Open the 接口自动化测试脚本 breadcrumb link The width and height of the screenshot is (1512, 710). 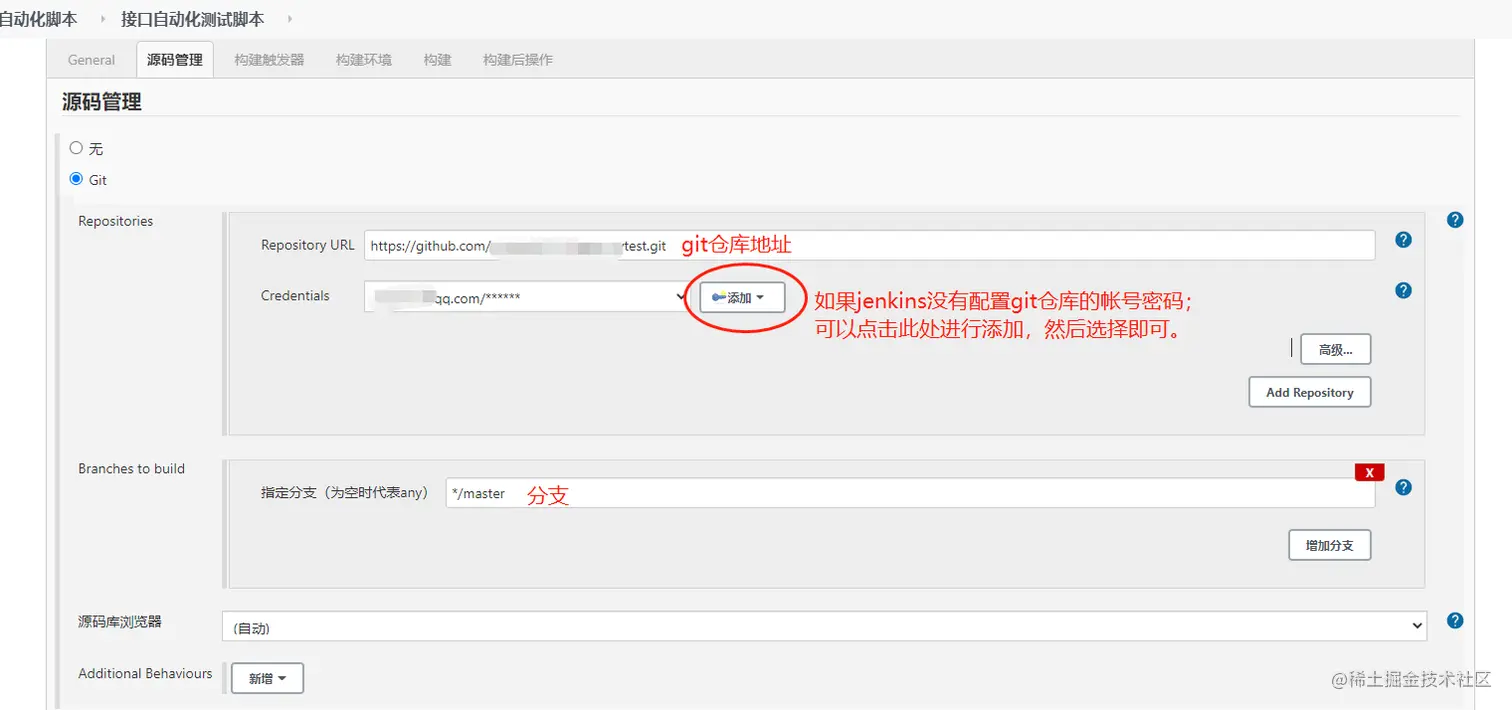pos(192,19)
